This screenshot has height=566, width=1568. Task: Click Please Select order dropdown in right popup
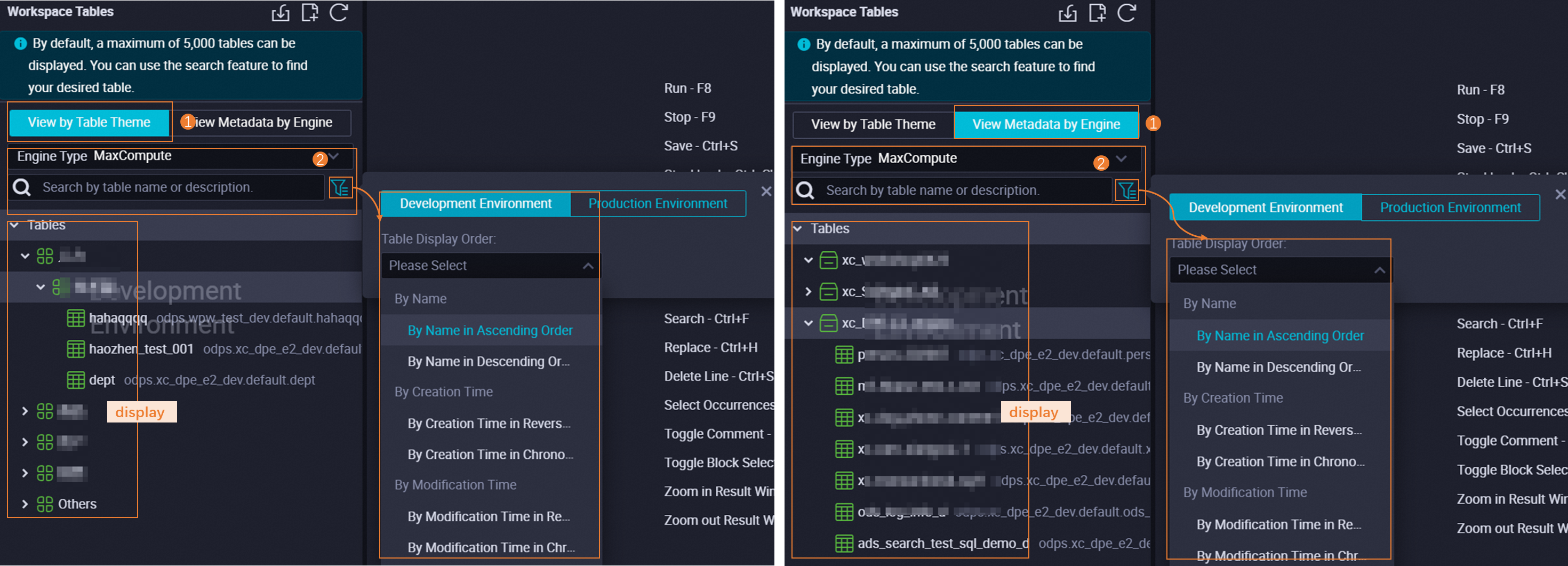[x=1279, y=269]
